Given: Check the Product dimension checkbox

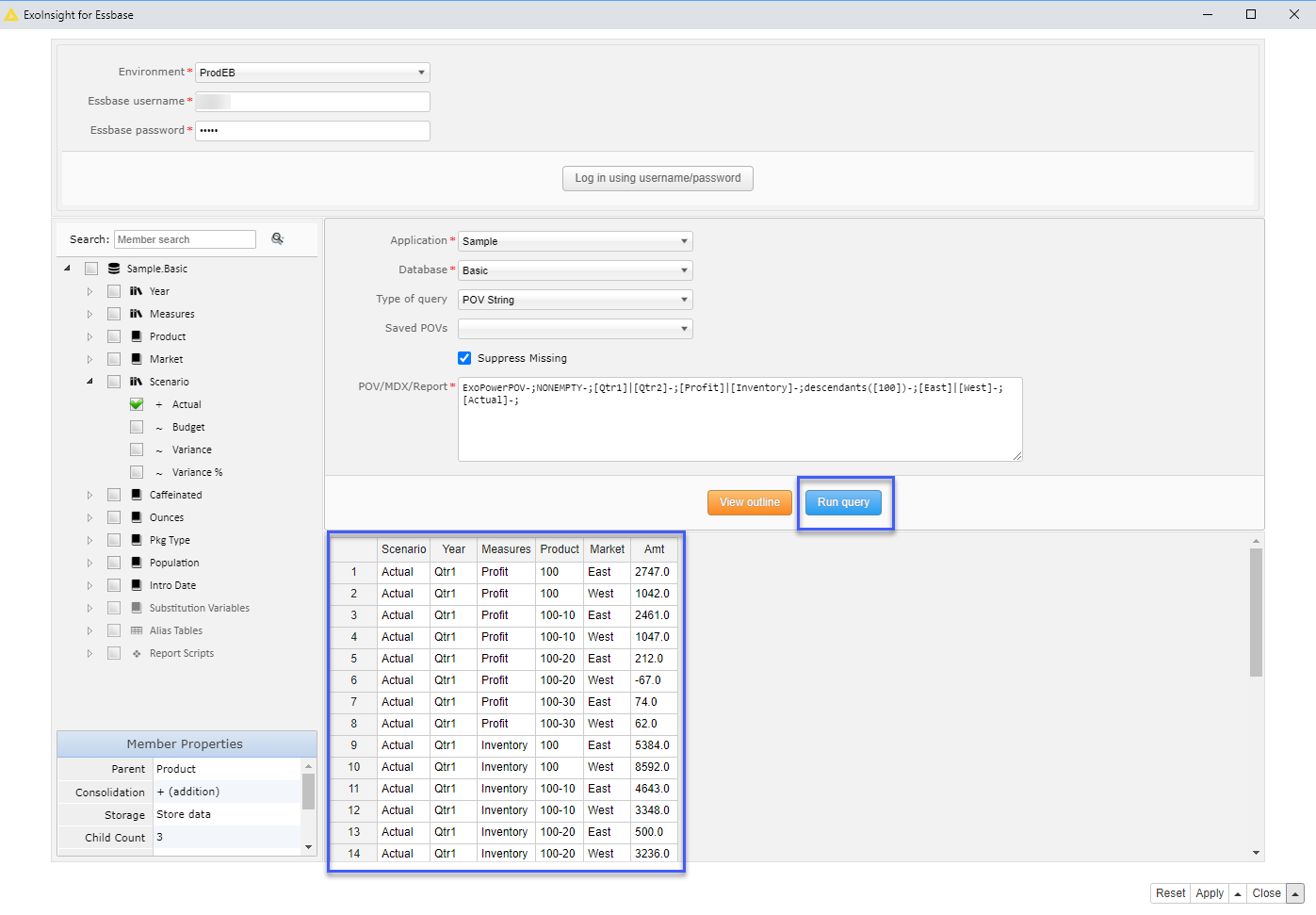Looking at the screenshot, I should [114, 336].
